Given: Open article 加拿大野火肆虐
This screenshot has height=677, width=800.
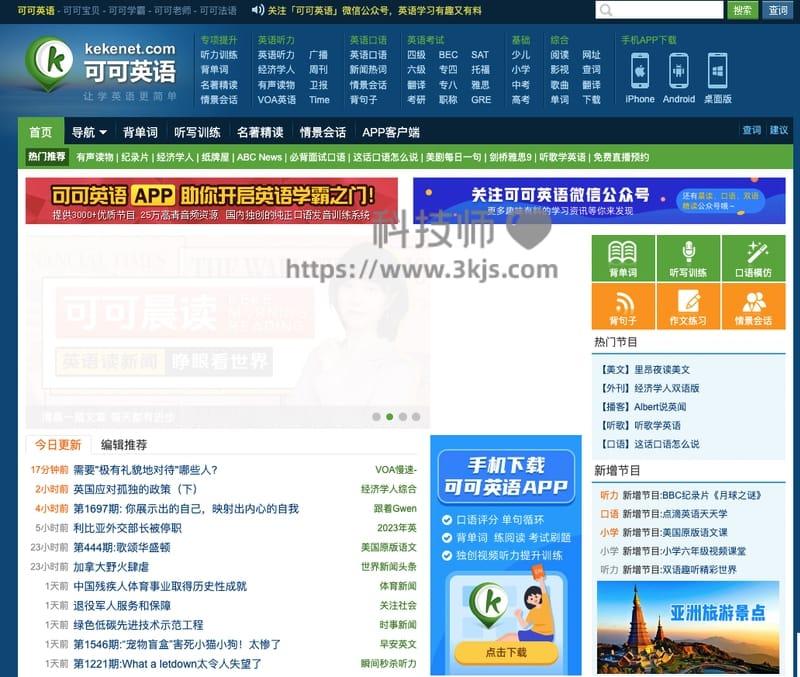Looking at the screenshot, I should 111,567.
